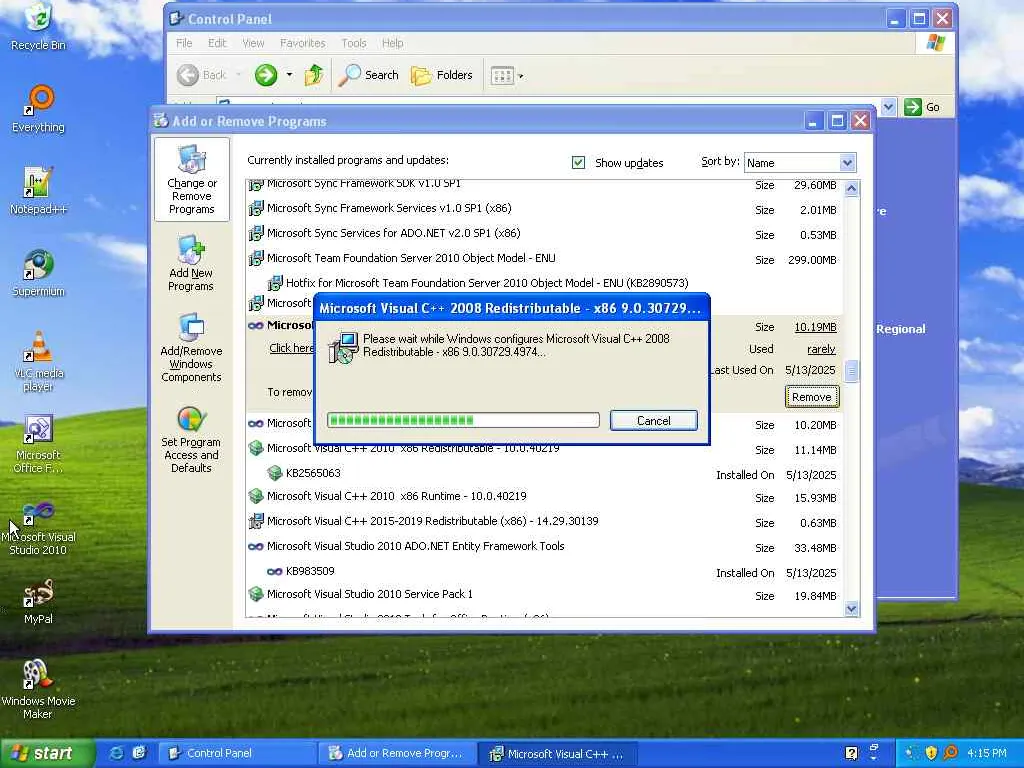
Task: Select Hotfix for Team Foundation Server (KB2890573)
Action: tap(544, 283)
